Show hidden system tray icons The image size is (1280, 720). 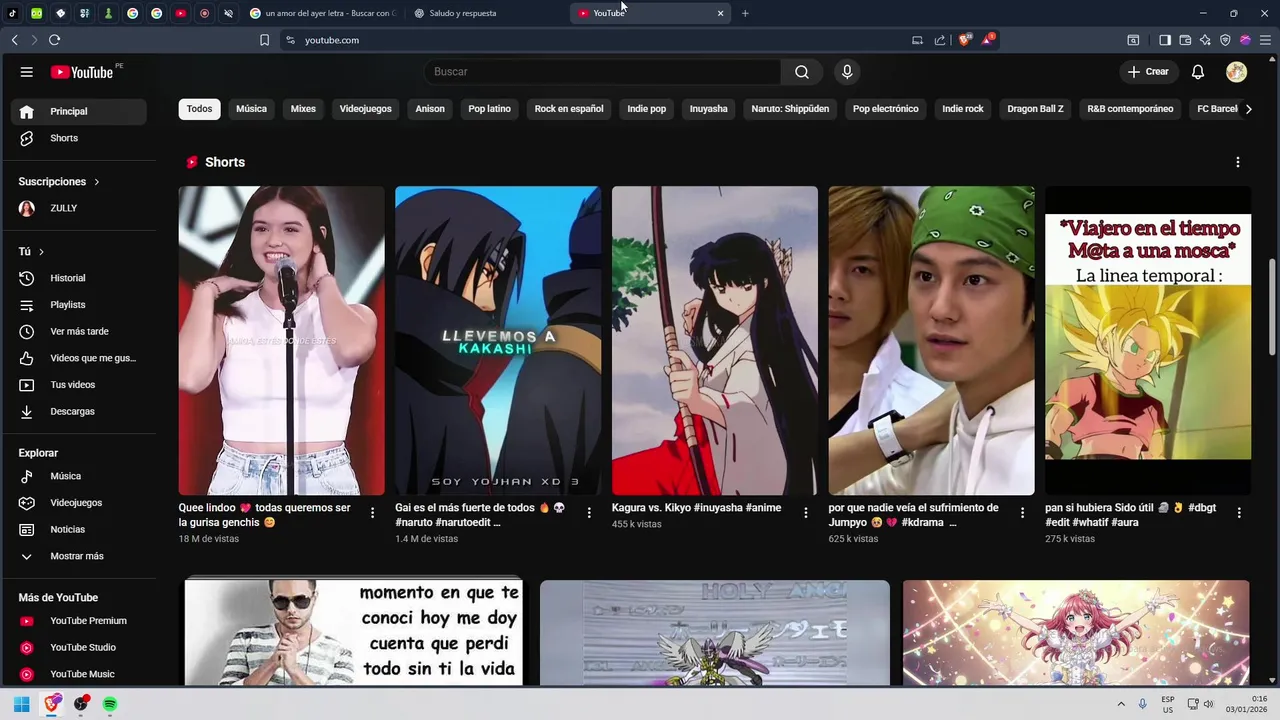click(x=1121, y=704)
